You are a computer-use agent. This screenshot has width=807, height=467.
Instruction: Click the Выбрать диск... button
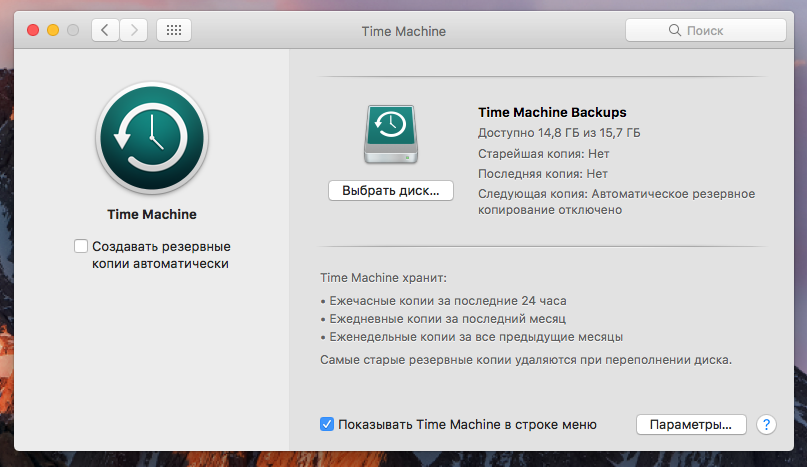pyautogui.click(x=391, y=191)
